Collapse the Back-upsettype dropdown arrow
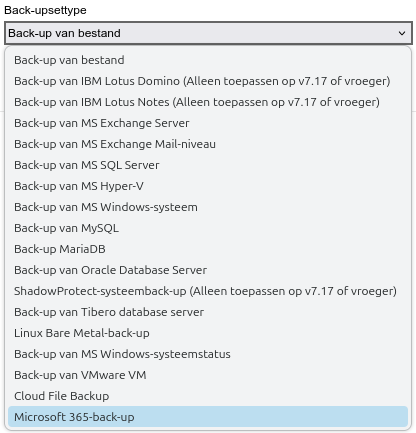Viewport: 416px width, 433px height. (402, 33)
